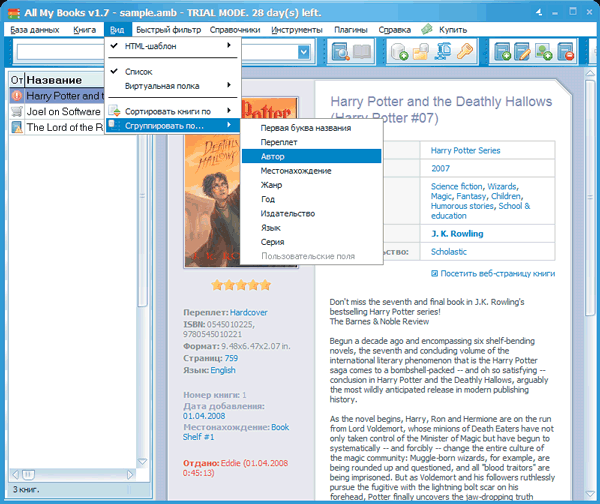Group books by Автор
The width and height of the screenshot is (600, 504).
(273, 157)
